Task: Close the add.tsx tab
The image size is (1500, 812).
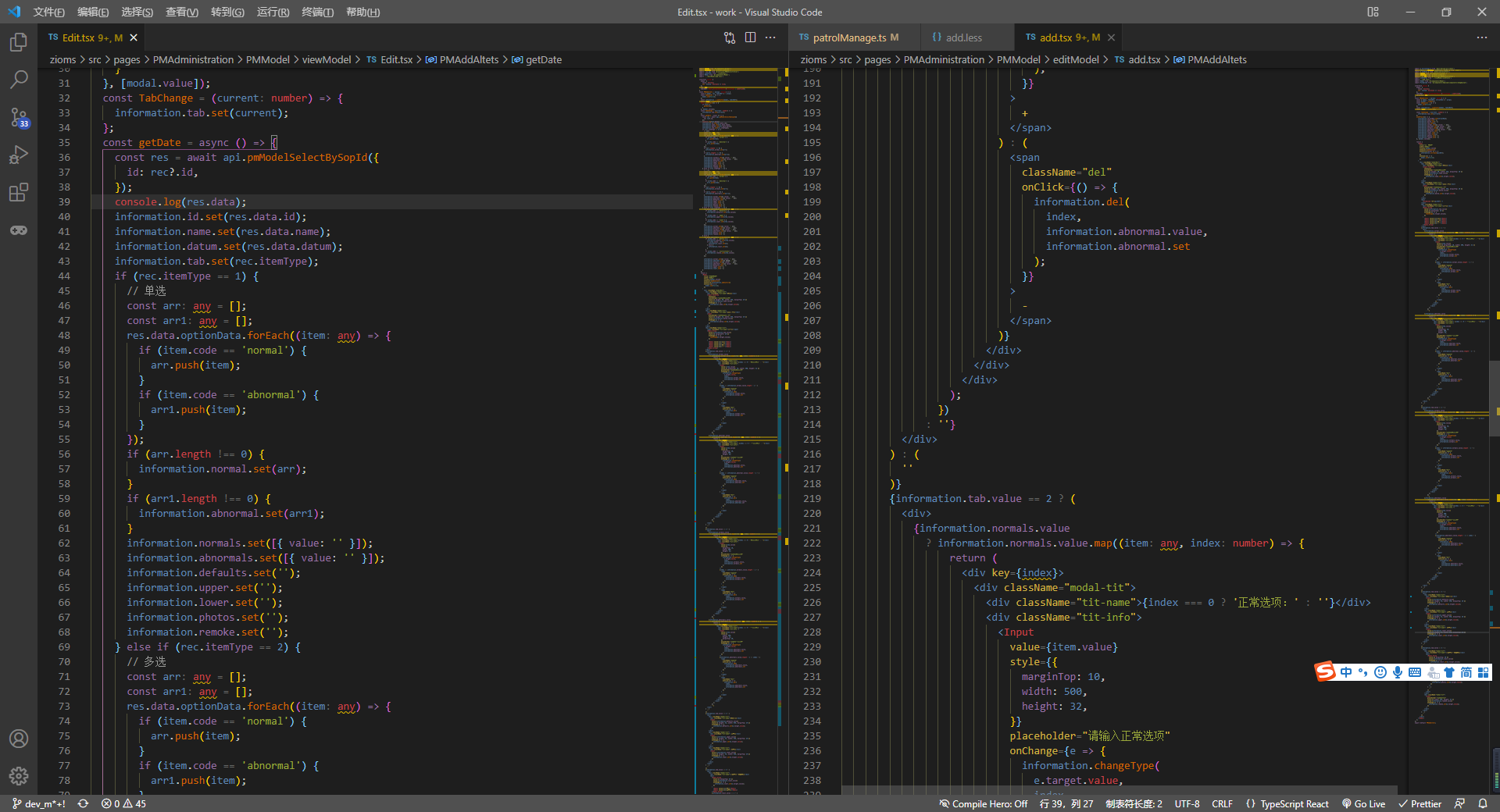Action: pyautogui.click(x=1111, y=37)
